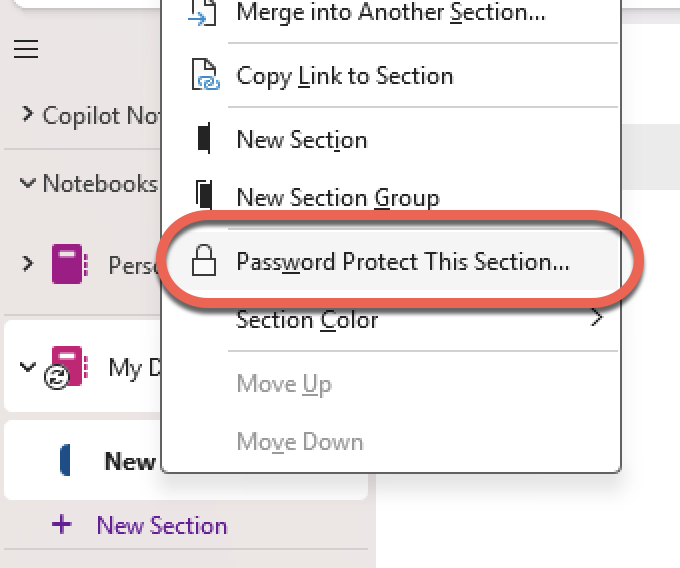The width and height of the screenshot is (680, 568).
Task: Click the New Section menu icon
Action: [x=204, y=138]
